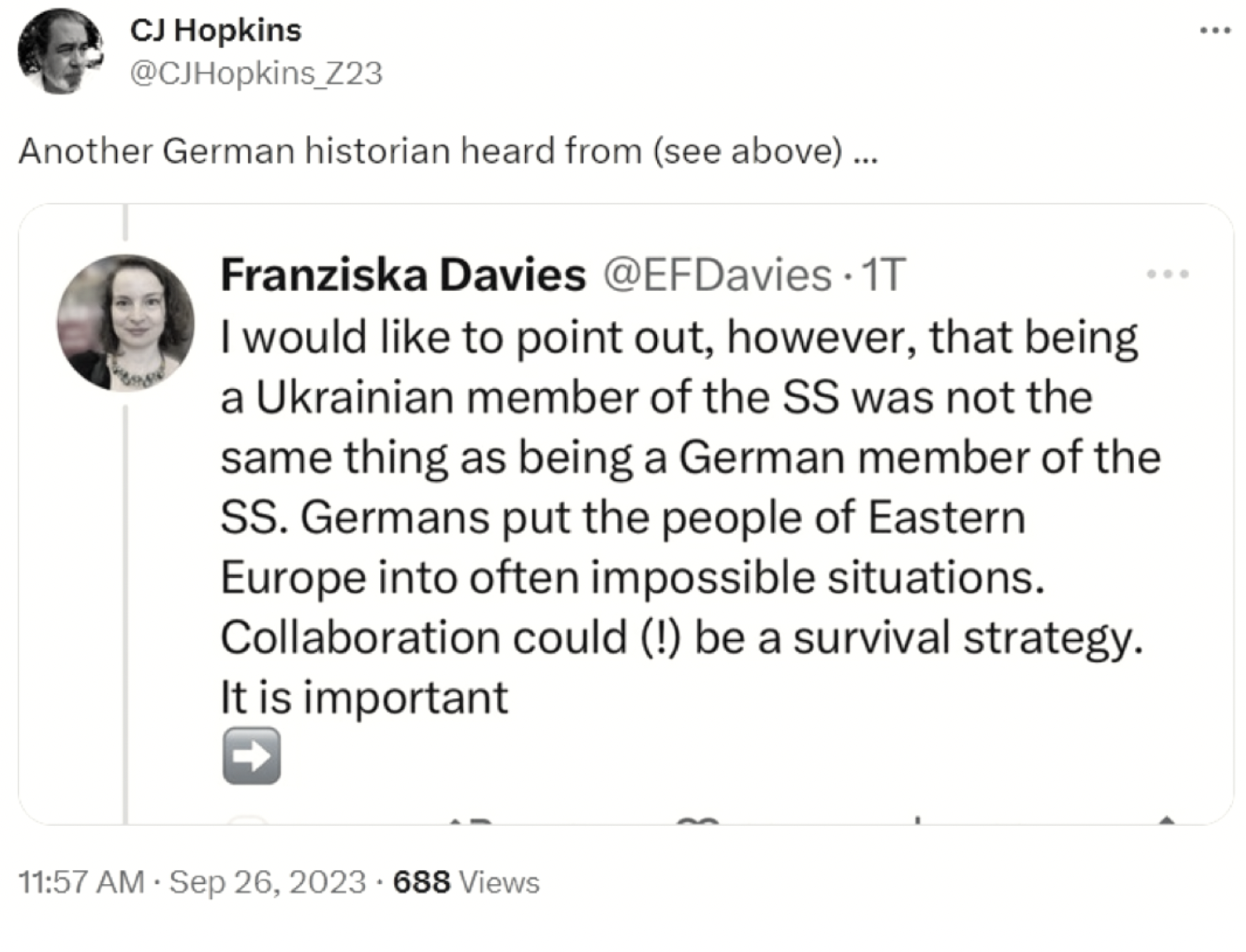Image resolution: width=1246 pixels, height=952 pixels.
Task: Open the quoted tweet body by Franziska Davies
Action: tap(689, 517)
